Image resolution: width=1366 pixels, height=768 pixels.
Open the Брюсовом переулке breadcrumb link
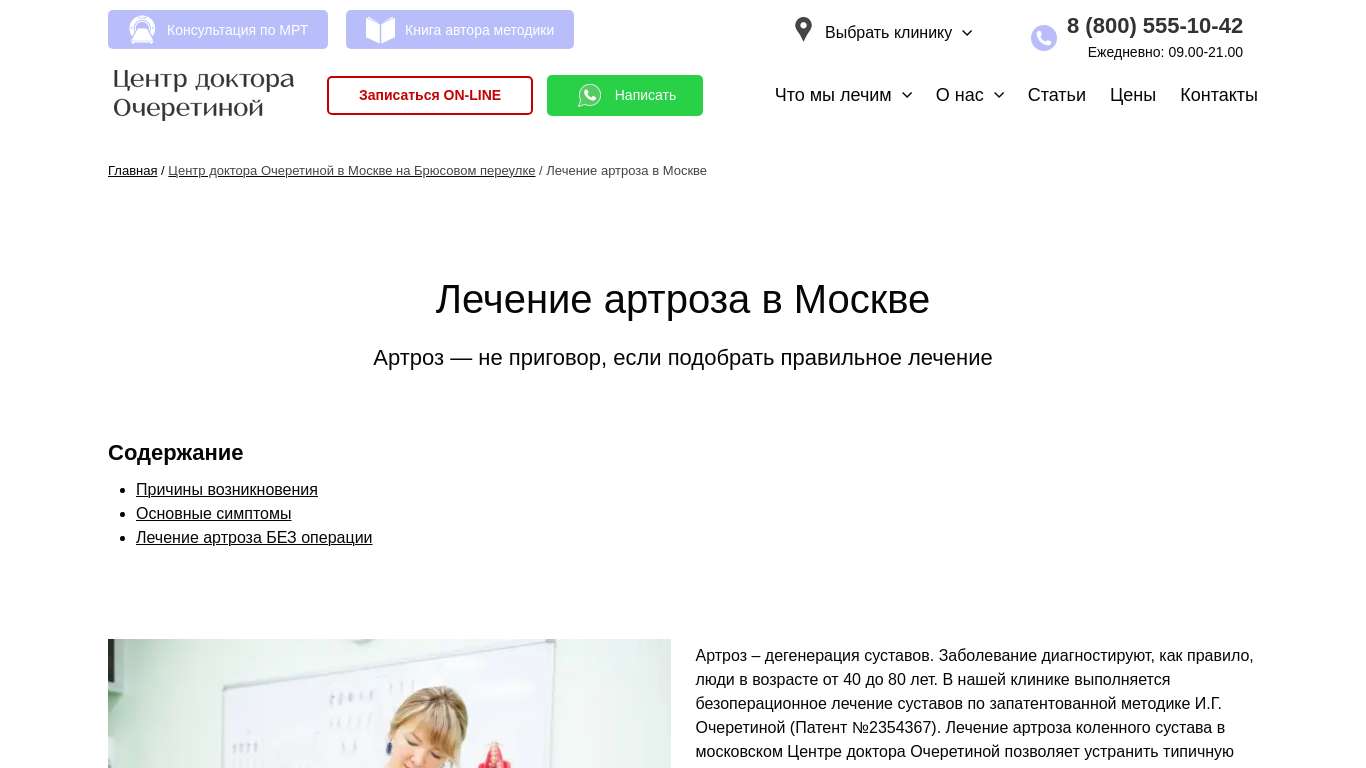351,171
